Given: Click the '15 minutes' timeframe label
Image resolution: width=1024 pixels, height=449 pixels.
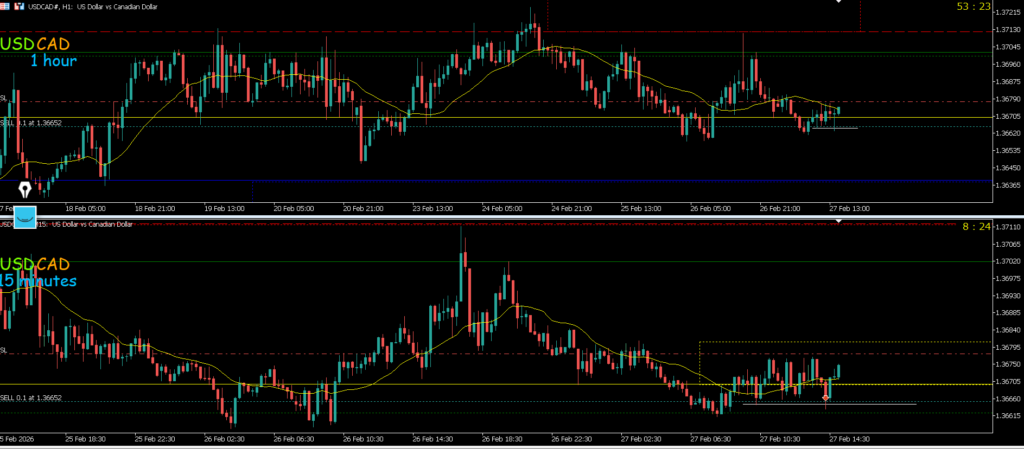Looking at the screenshot, I should click(x=40, y=281).
